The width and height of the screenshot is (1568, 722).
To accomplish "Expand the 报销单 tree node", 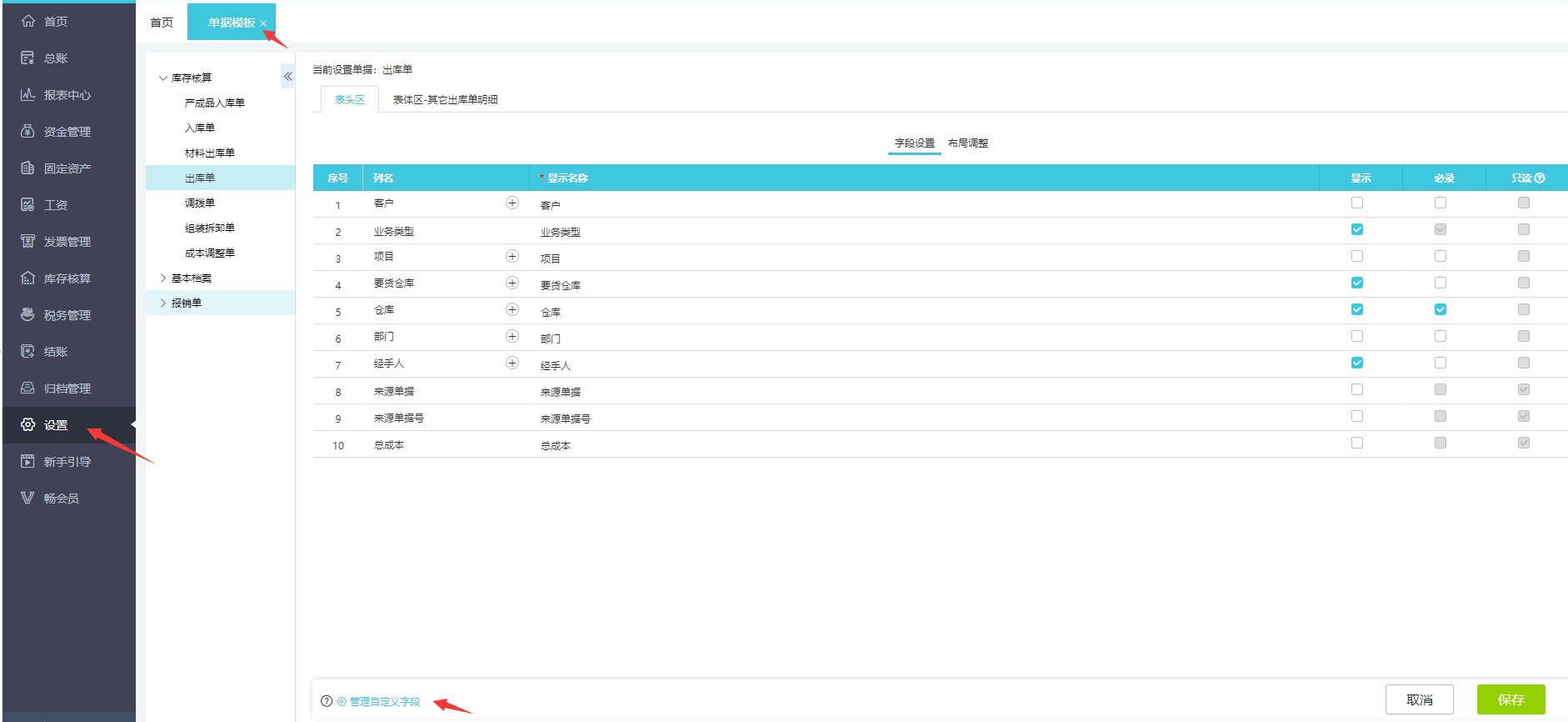I will (163, 303).
